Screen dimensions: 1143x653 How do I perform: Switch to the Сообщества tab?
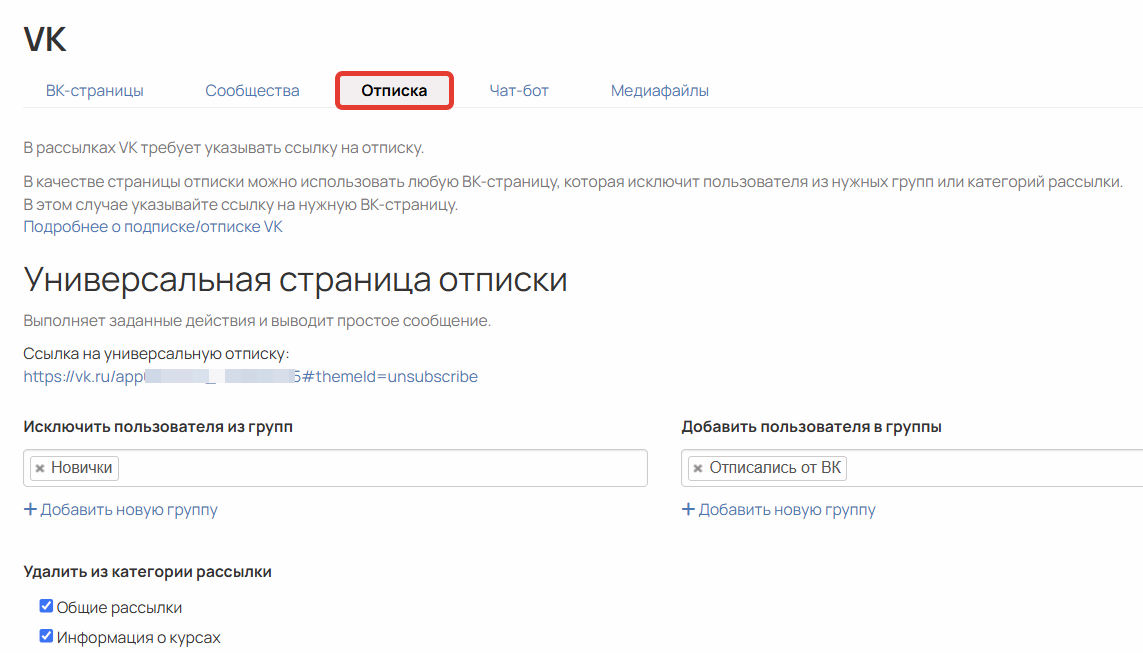click(x=252, y=90)
